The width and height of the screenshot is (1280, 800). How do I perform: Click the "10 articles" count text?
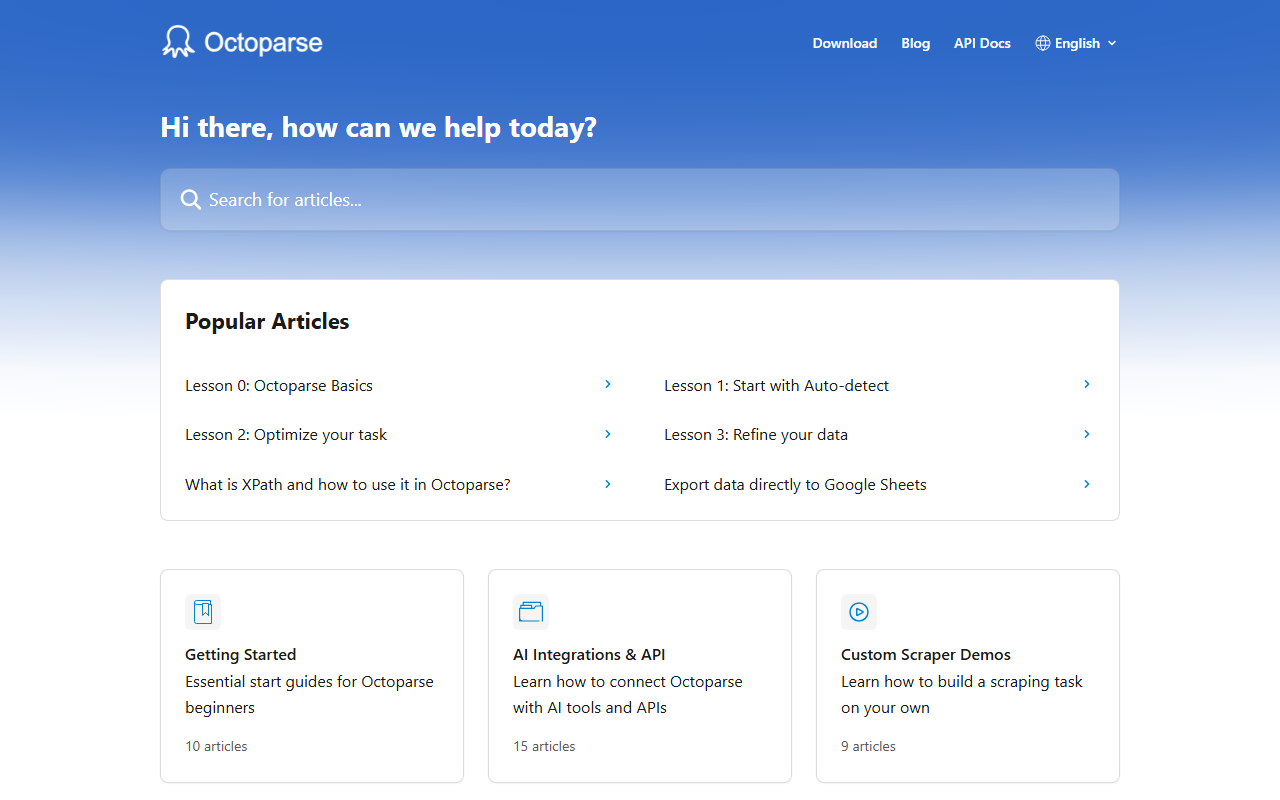216,746
